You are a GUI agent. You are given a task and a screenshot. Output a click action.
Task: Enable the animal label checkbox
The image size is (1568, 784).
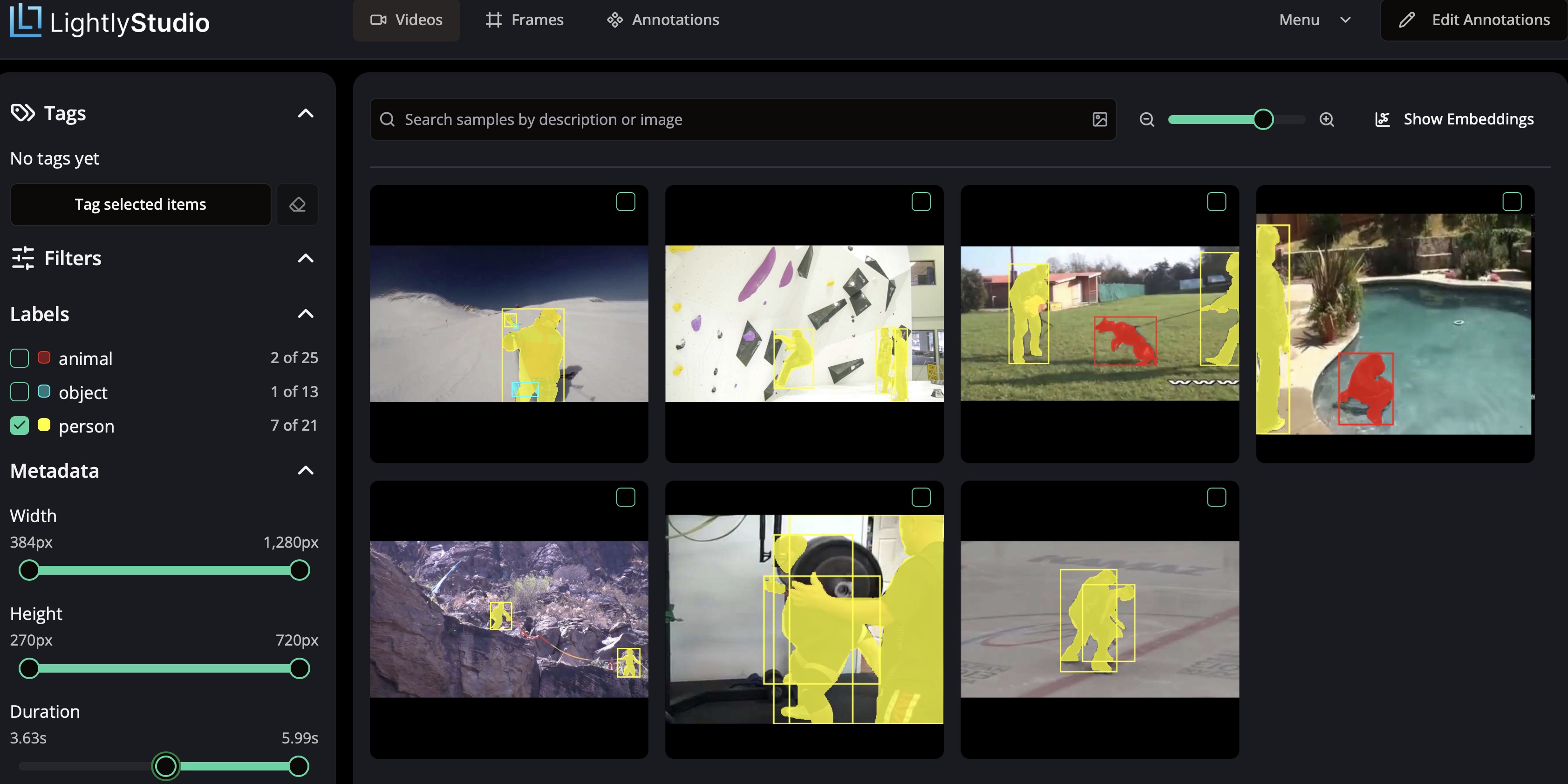coord(19,358)
